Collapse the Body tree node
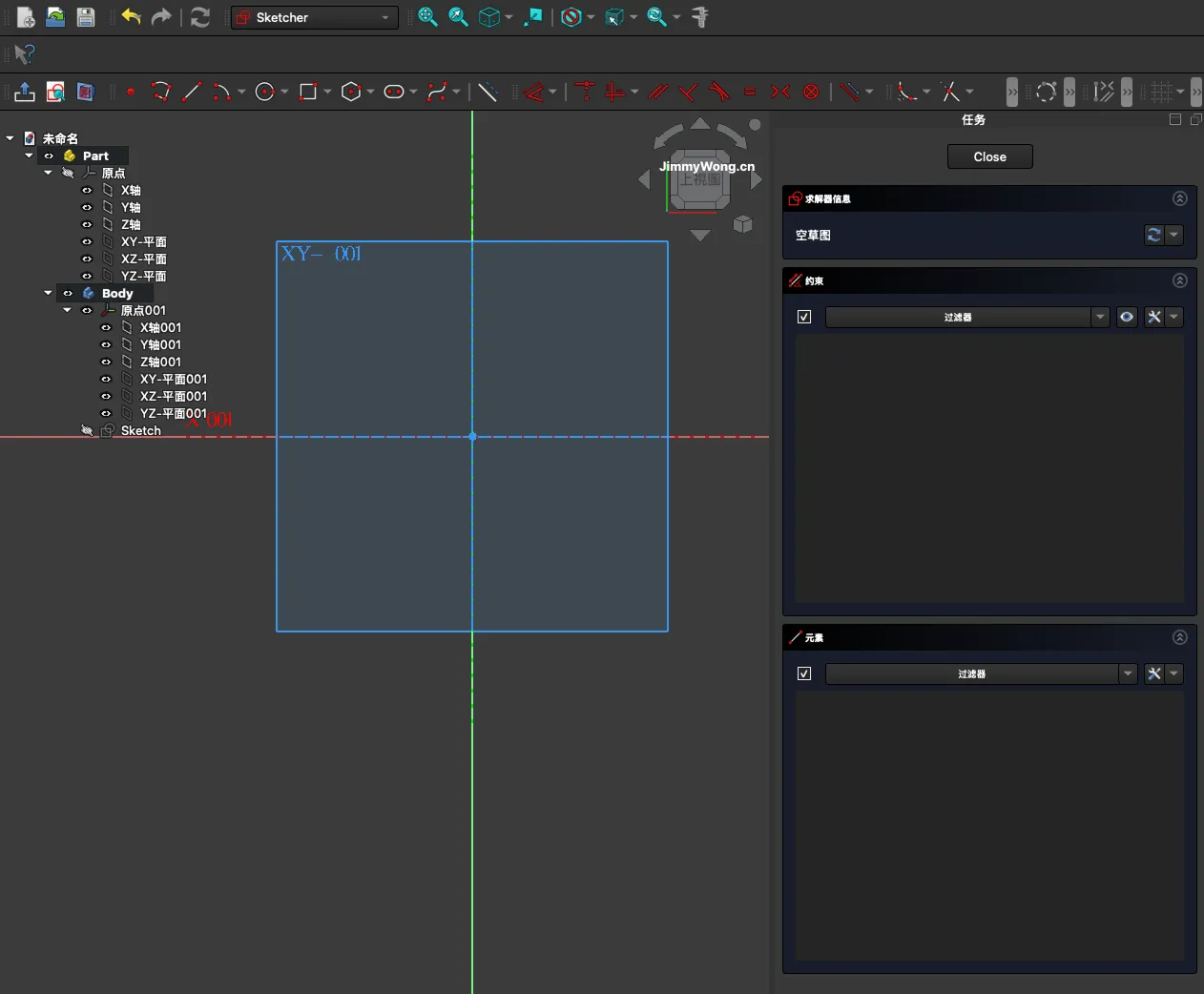The image size is (1204, 994). pyautogui.click(x=48, y=294)
